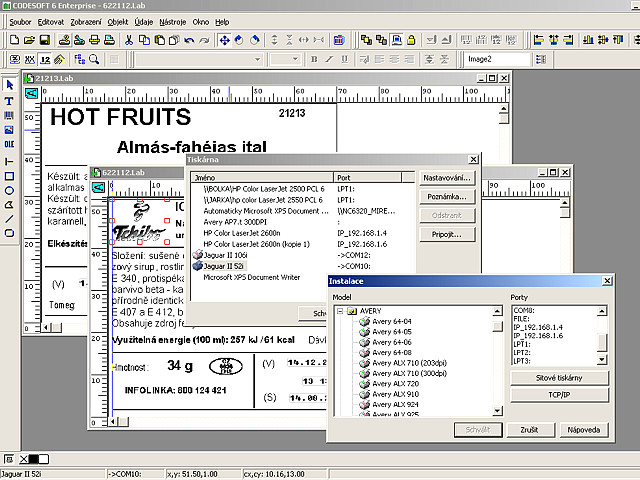The width and height of the screenshot is (640, 480).
Task: Open the Soubor menu
Action: coord(20,22)
